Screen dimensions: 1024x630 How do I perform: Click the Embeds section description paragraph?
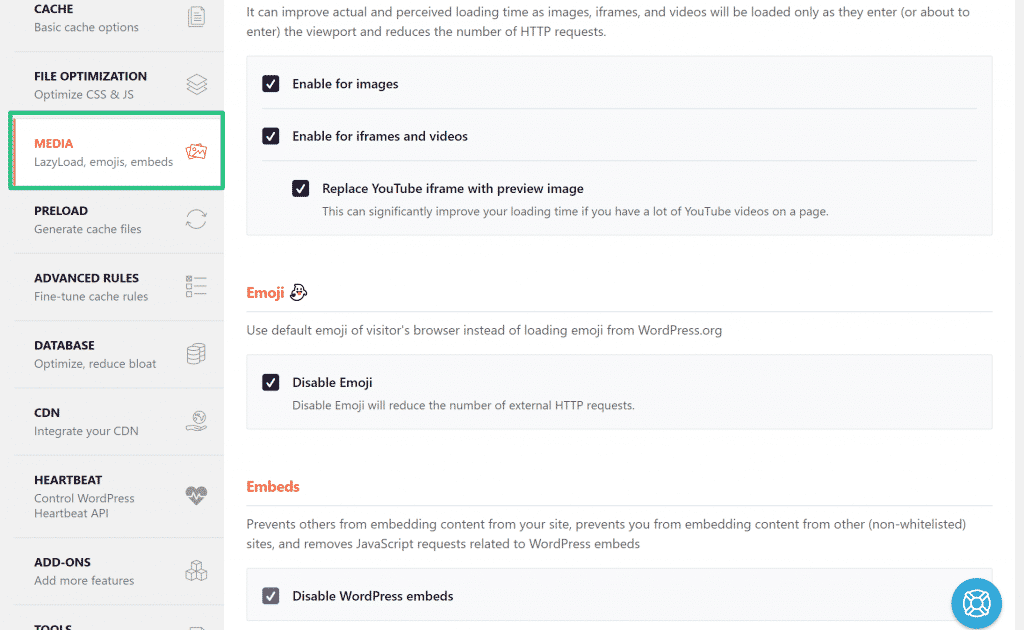[x=606, y=534]
